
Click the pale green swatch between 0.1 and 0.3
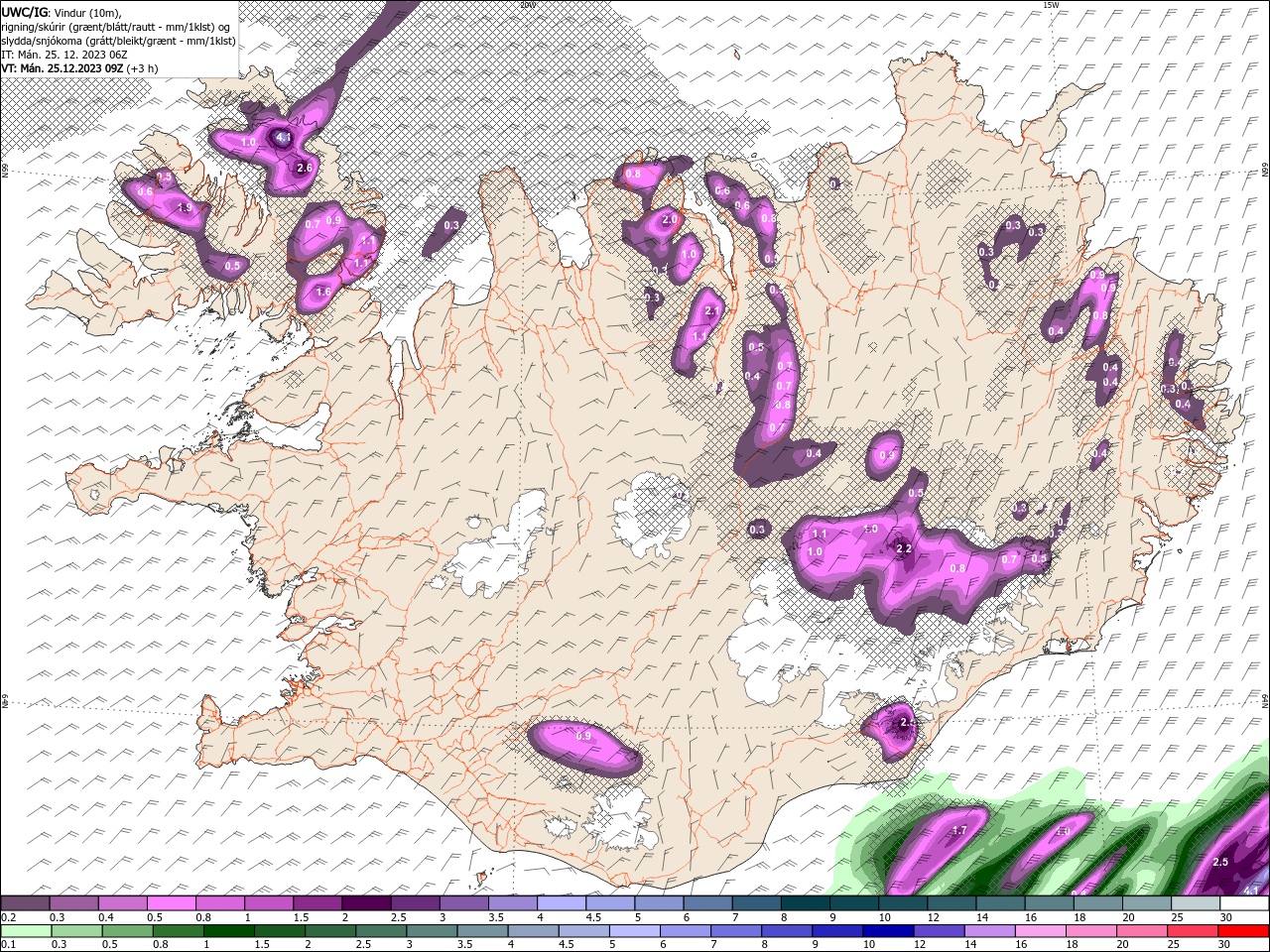(x=26, y=931)
